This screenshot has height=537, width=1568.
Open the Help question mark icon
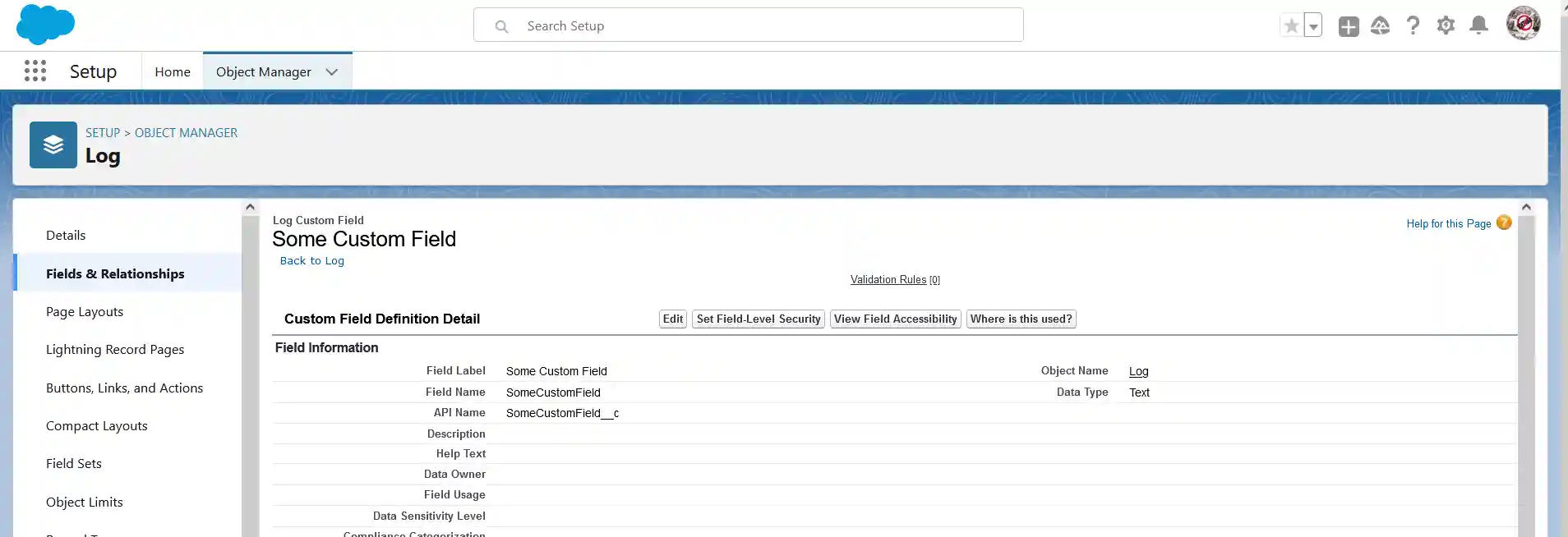[x=1413, y=26]
